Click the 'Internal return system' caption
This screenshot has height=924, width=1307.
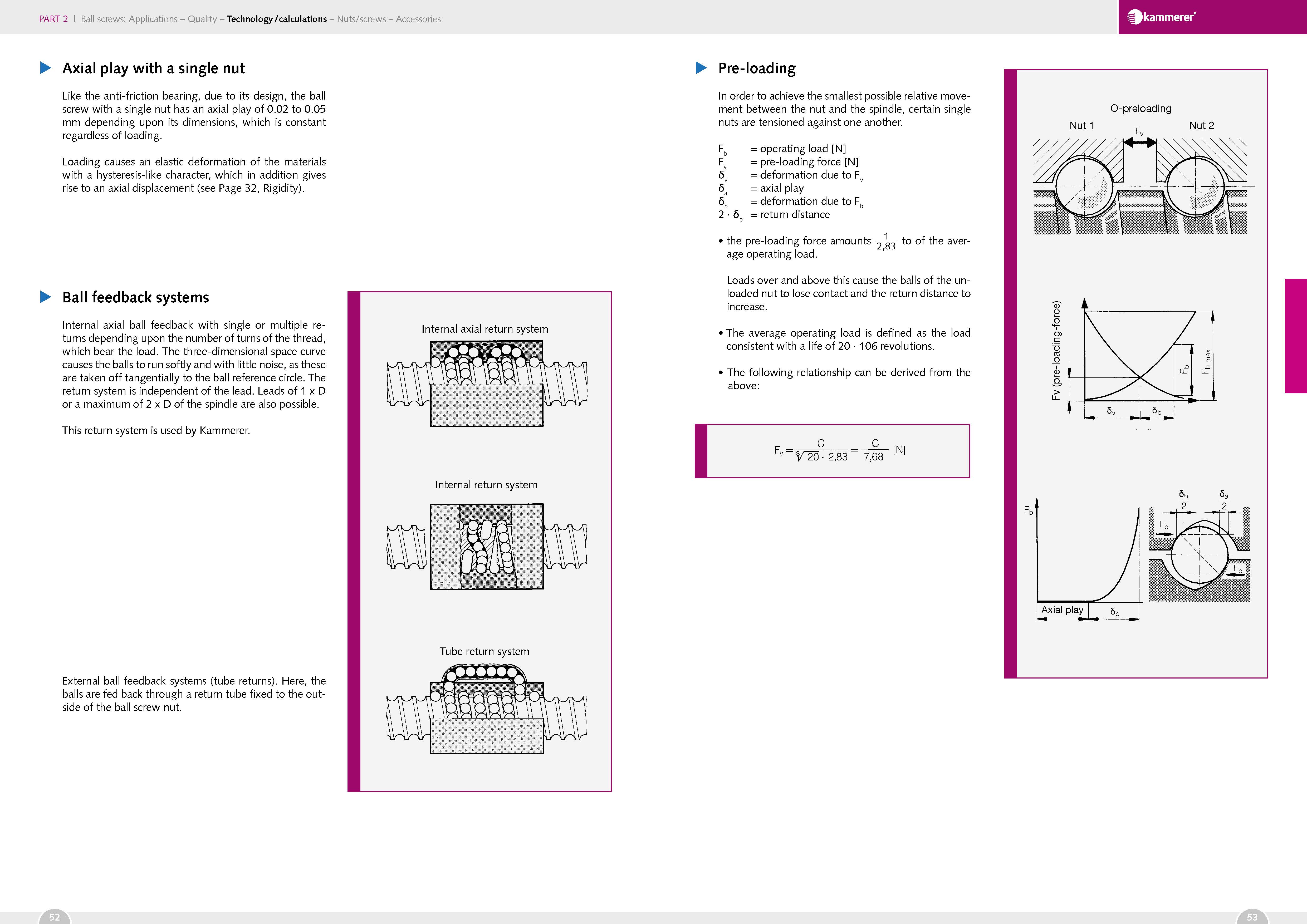click(486, 485)
